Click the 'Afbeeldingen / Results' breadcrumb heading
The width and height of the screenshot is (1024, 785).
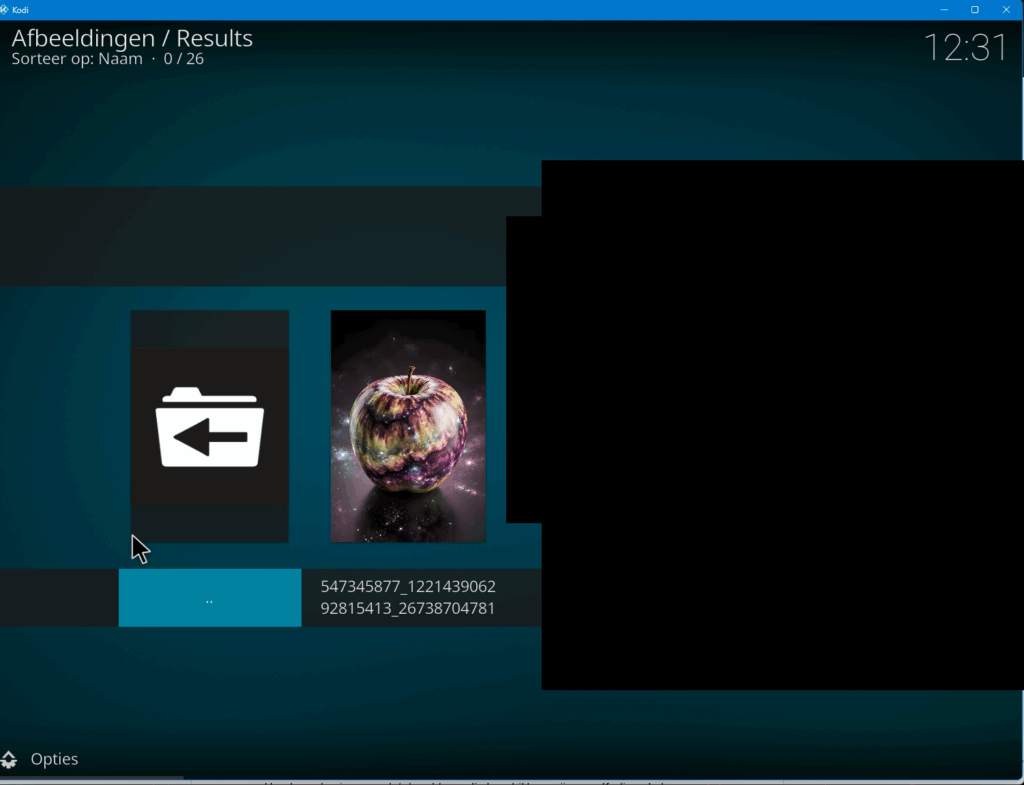pos(132,39)
